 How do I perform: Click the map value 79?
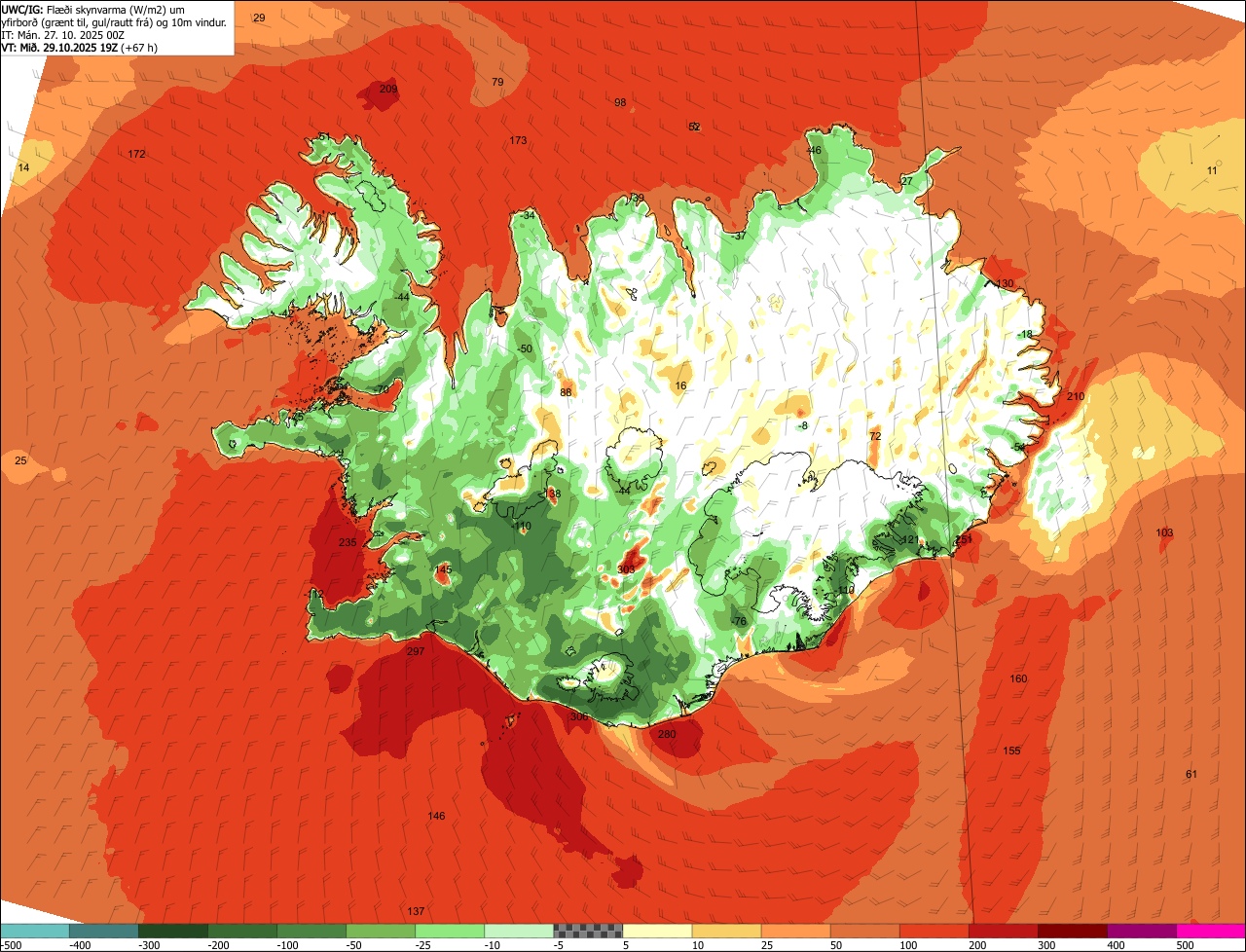coord(497,82)
